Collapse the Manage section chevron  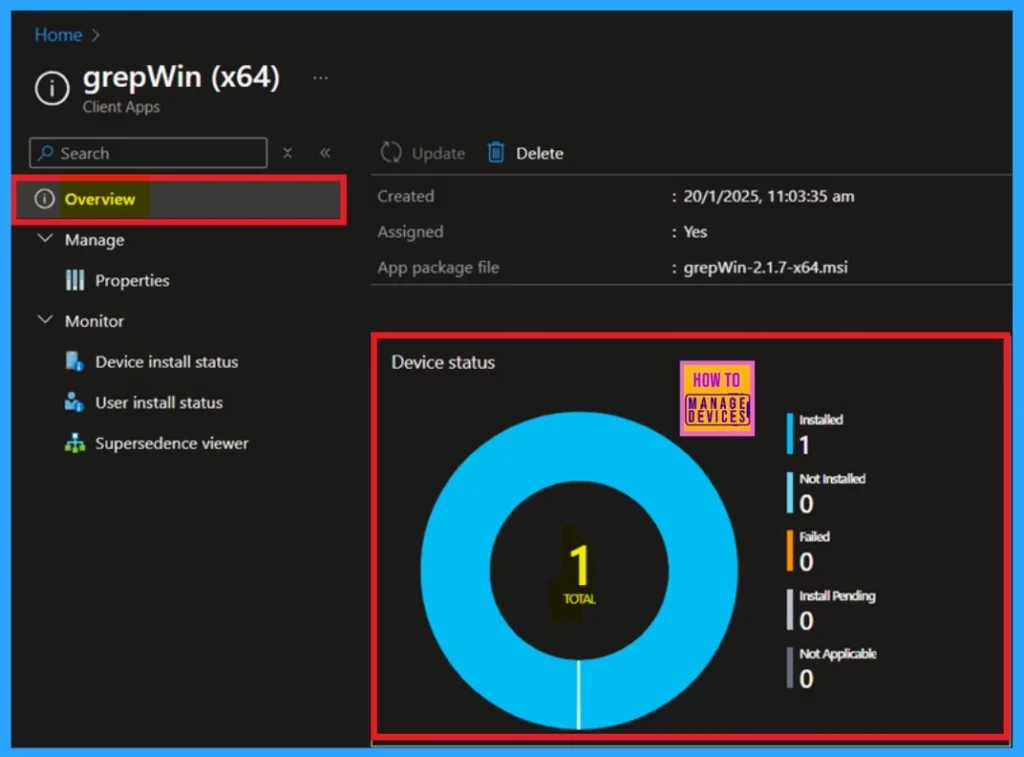pyautogui.click(x=45, y=238)
